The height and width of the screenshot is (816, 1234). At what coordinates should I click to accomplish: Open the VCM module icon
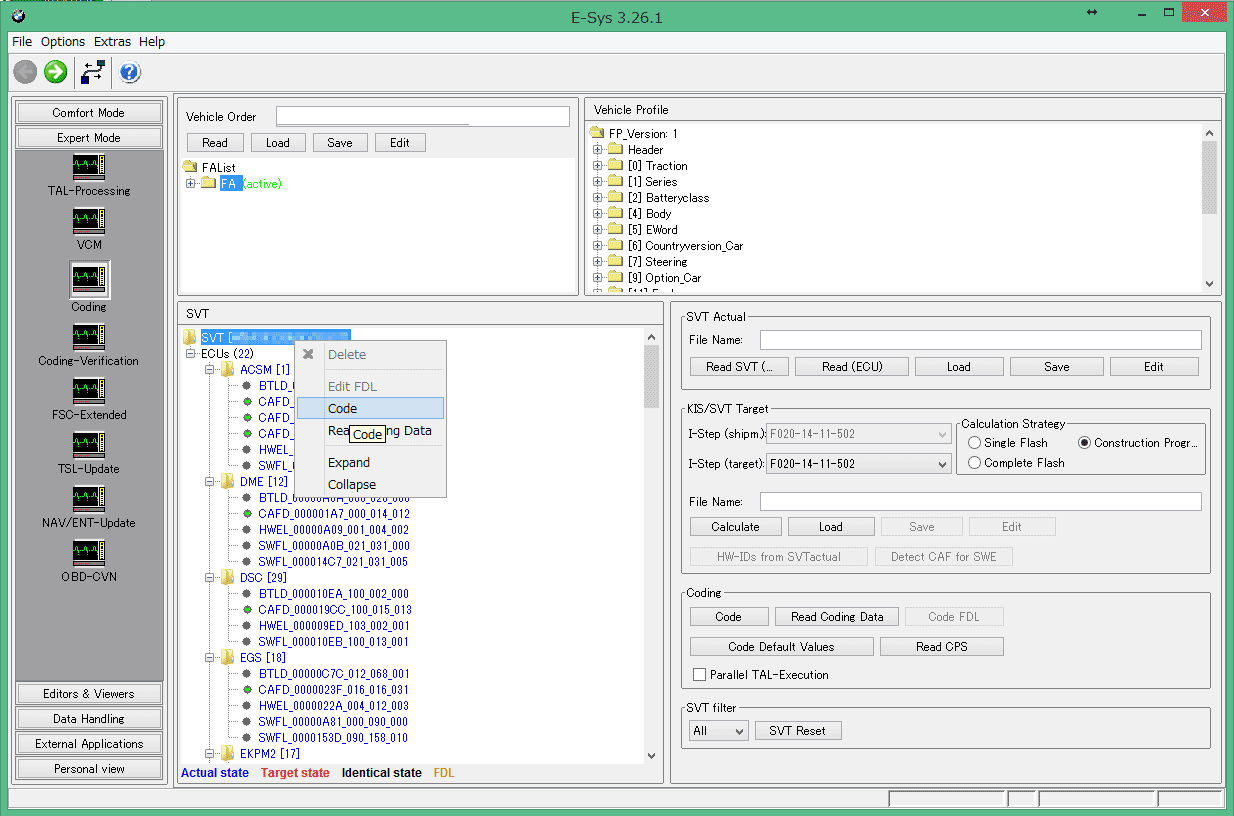tap(89, 220)
